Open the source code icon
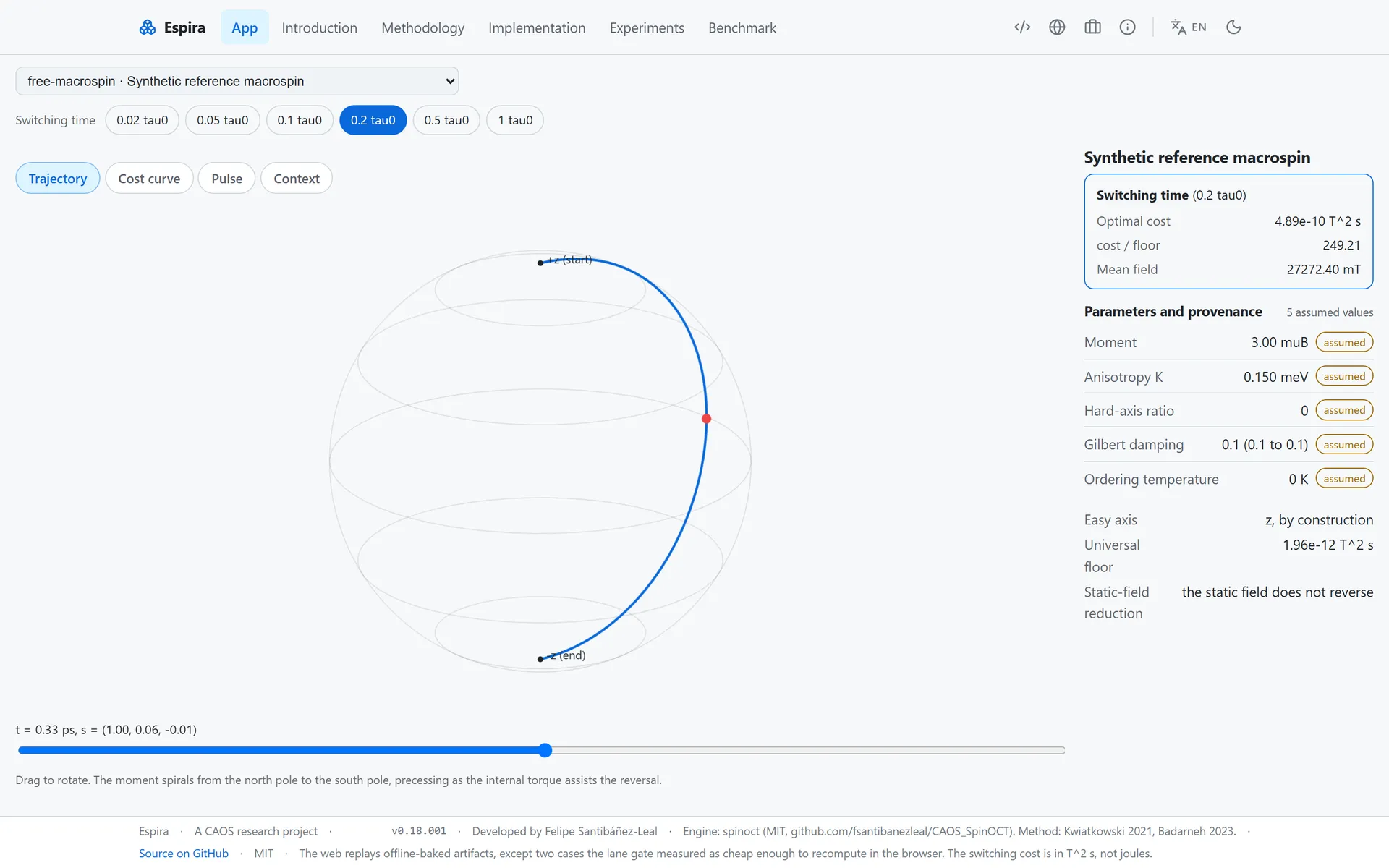1389x868 pixels. pos(1022,27)
